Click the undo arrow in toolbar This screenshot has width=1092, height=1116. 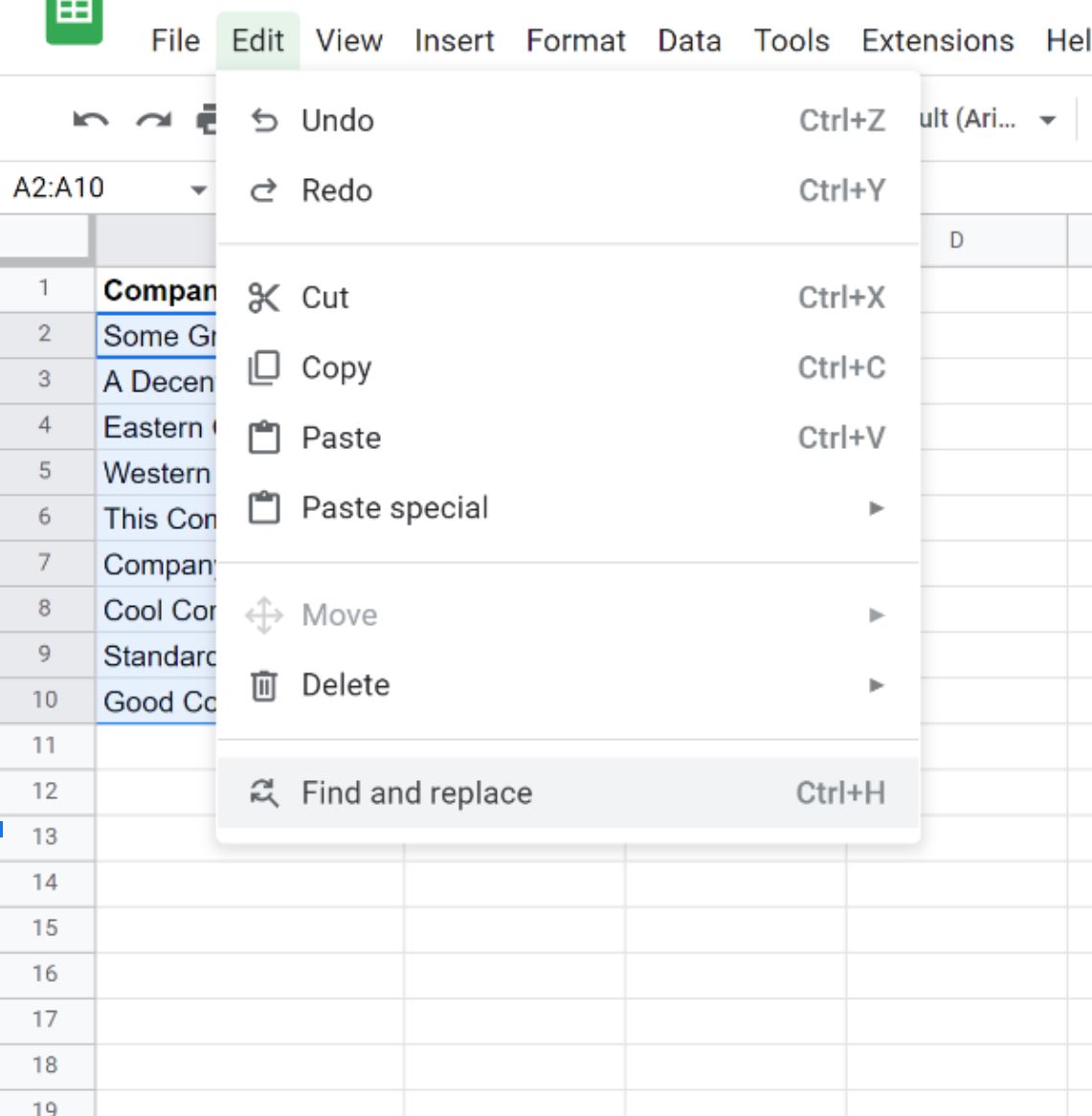(x=91, y=121)
